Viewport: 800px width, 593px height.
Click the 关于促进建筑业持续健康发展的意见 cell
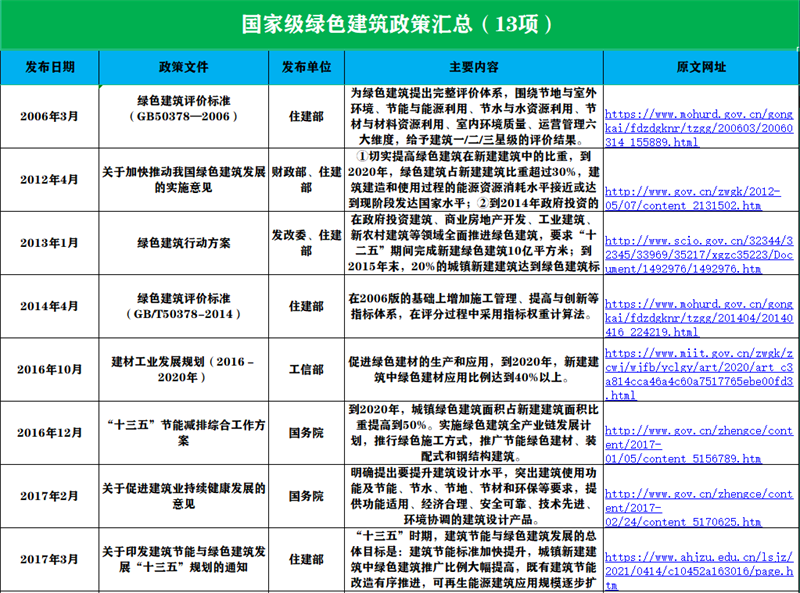tap(184, 496)
